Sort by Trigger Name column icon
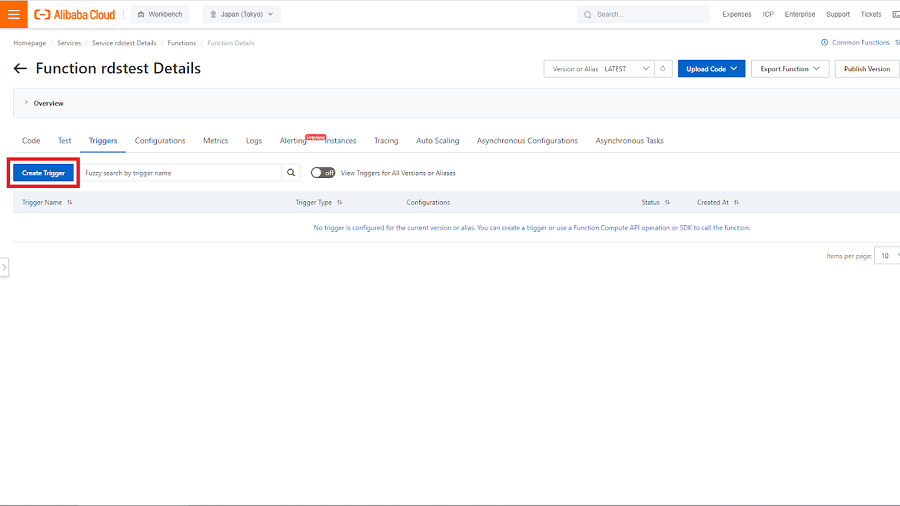 click(70, 202)
